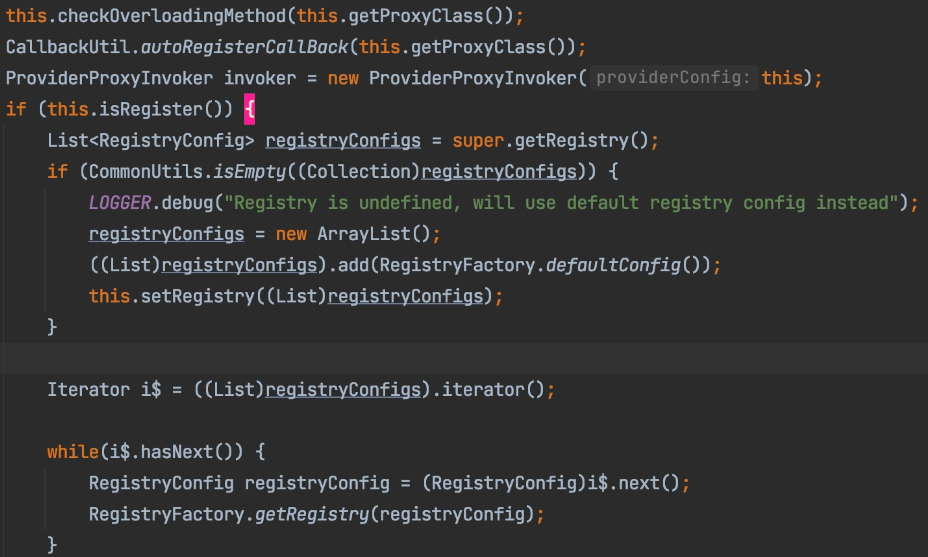Click the italic getRegistry on RegistryFactory

point(312,514)
